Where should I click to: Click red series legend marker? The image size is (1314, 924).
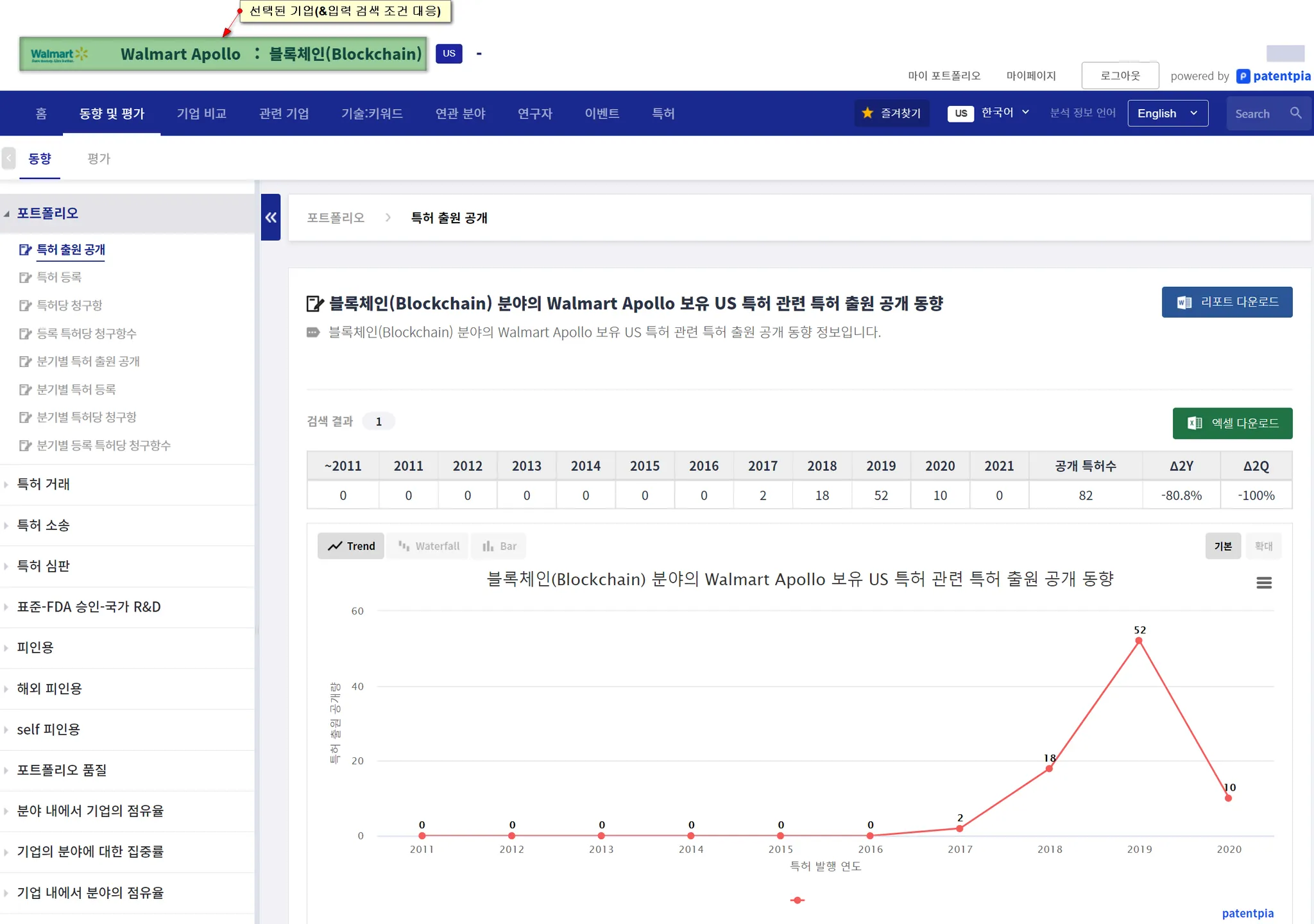pos(797,900)
